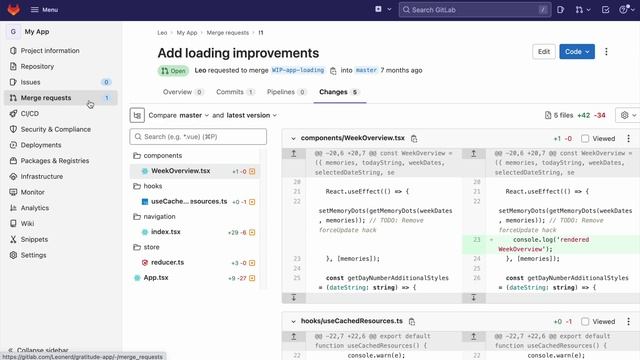Open CI/CD sidebar item

[30, 113]
